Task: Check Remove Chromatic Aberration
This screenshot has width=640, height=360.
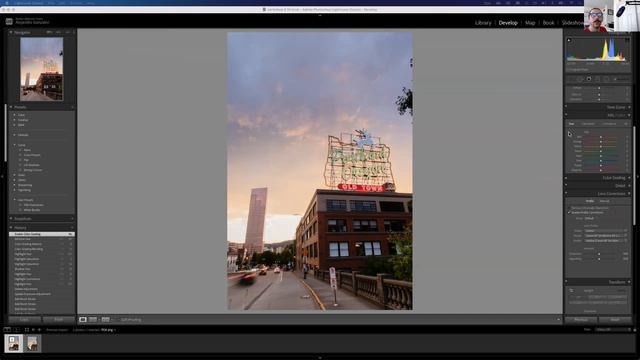Action: click(x=569, y=208)
